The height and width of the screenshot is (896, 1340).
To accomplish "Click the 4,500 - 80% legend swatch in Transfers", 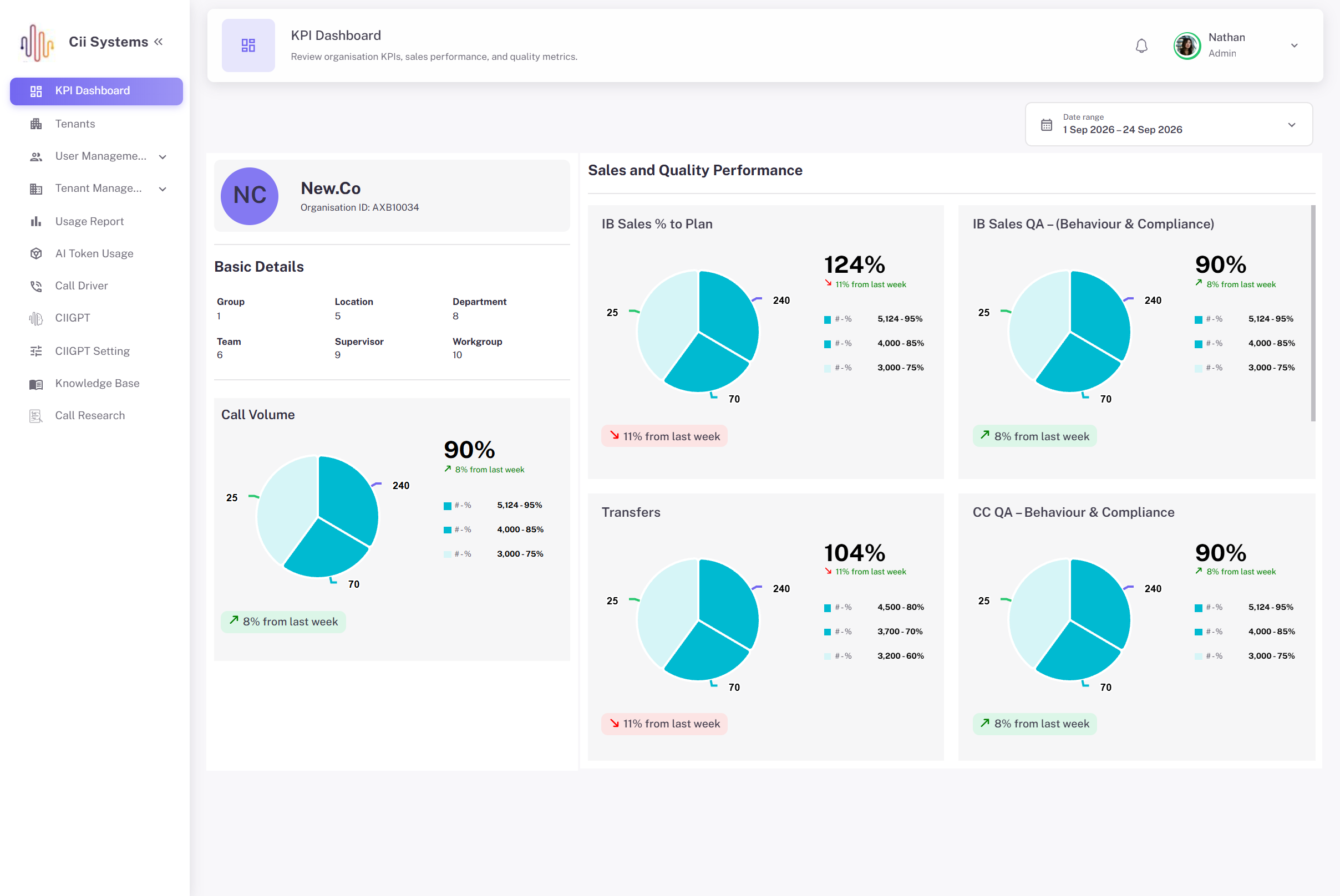I will 827,608.
